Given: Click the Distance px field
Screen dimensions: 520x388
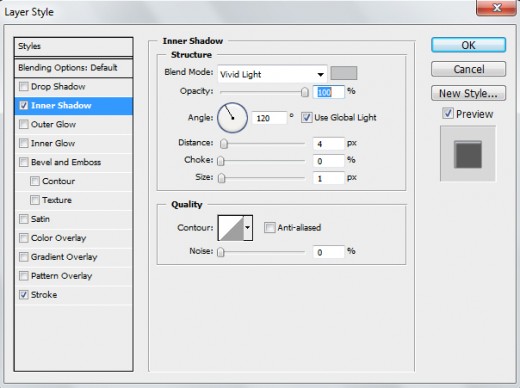Looking at the screenshot, I should click(x=328, y=144).
